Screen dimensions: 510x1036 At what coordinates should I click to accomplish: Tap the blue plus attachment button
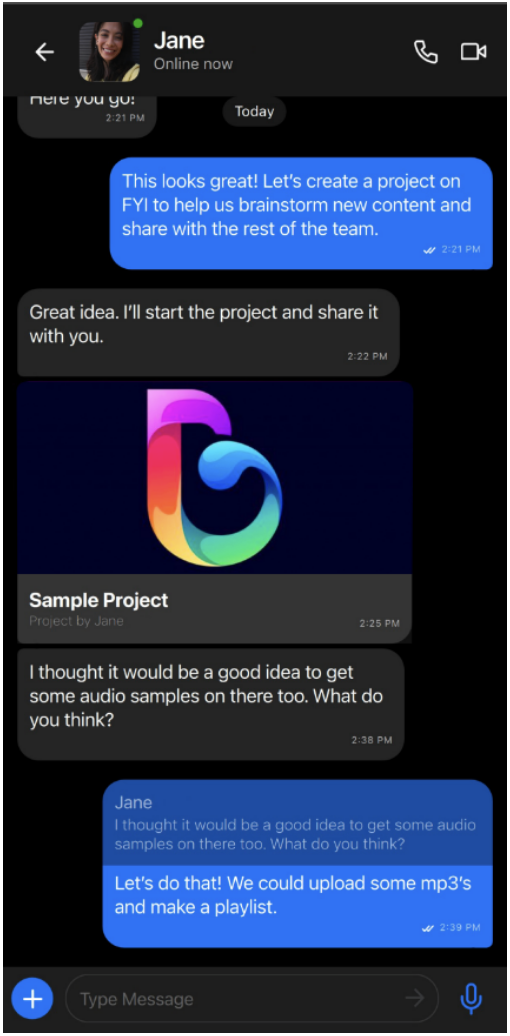pyautogui.click(x=32, y=998)
